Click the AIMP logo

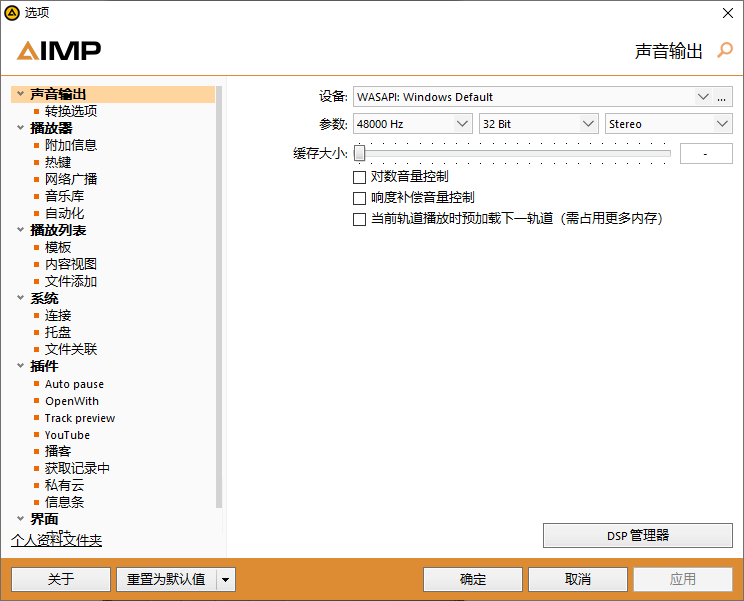click(59, 50)
